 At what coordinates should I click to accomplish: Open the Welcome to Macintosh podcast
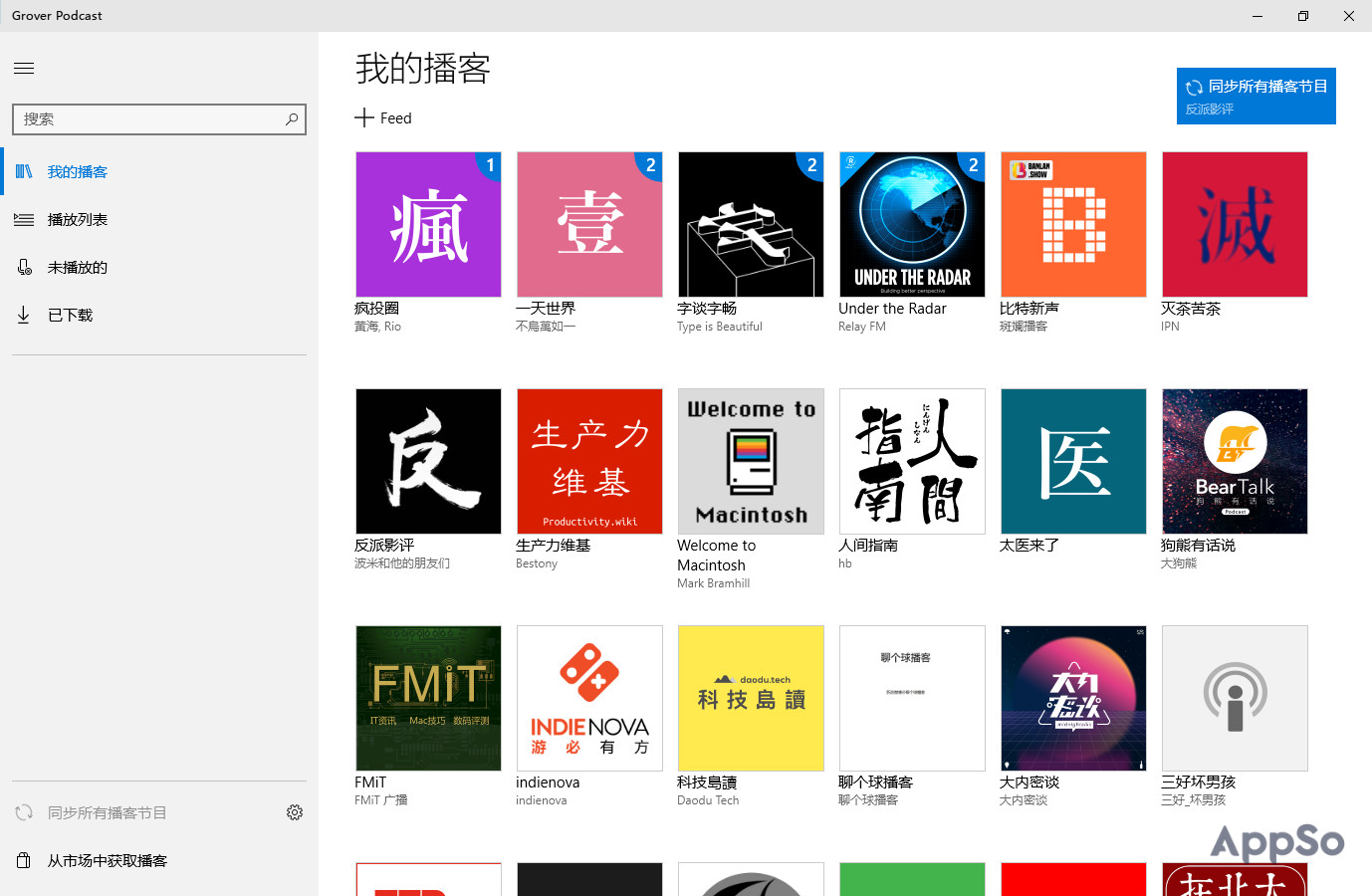tap(751, 461)
